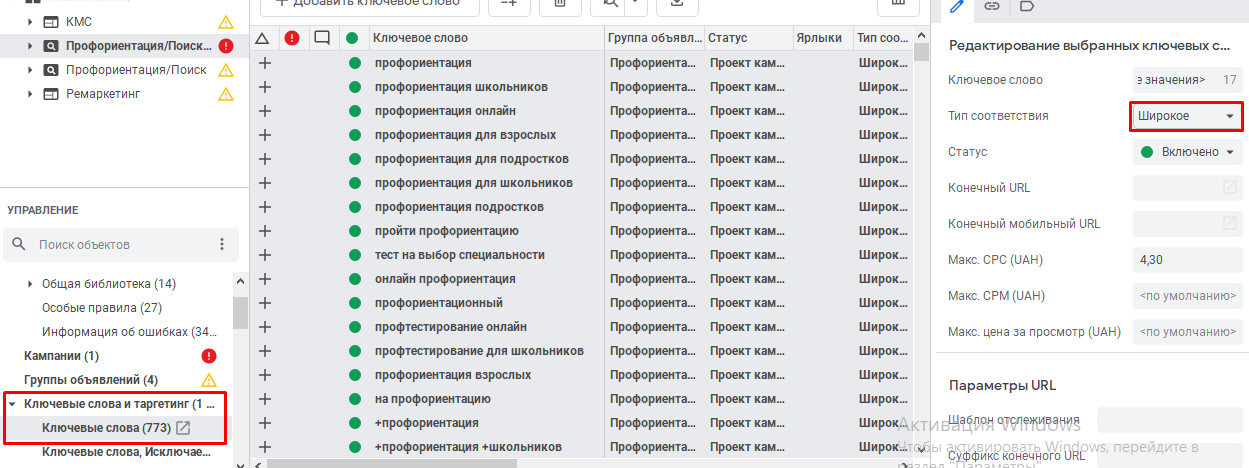Viewport: 1249px width, 468px height.
Task: Click the plus icon in 'профориентация школьников' row
Action: (265, 87)
